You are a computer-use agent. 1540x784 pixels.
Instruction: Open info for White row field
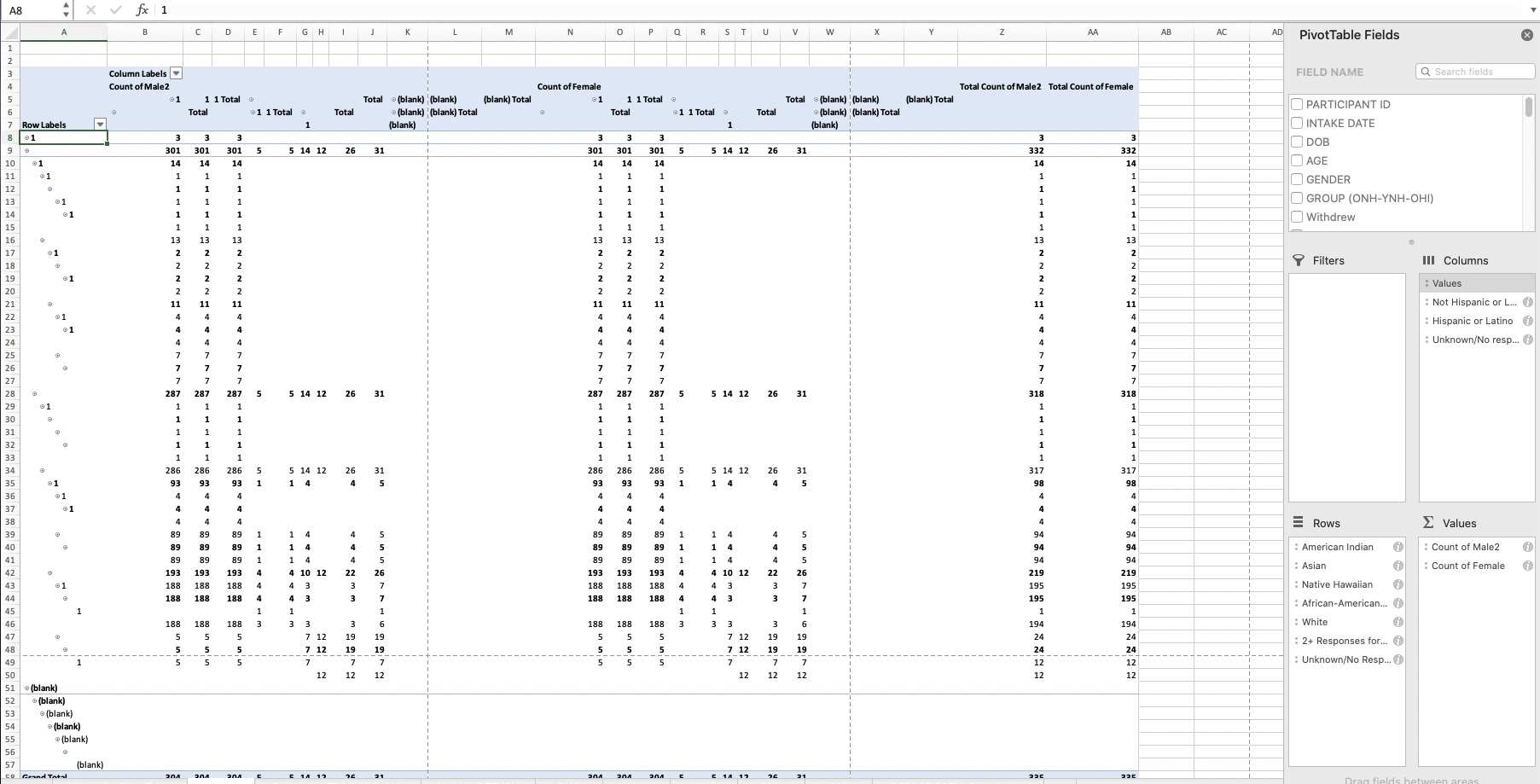click(1398, 622)
